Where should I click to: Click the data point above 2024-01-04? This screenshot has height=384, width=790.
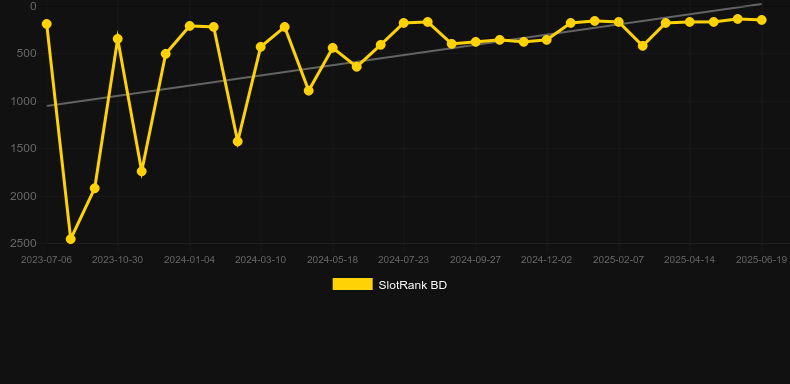coord(189,26)
